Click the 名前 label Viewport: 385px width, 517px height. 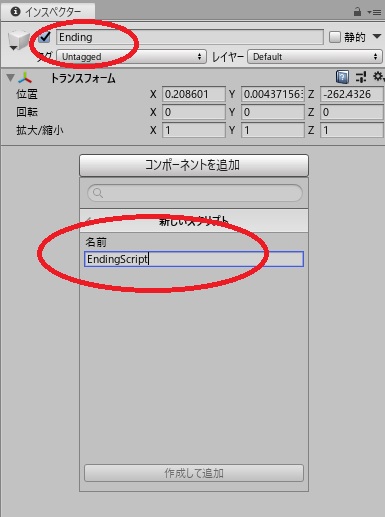tap(96, 242)
